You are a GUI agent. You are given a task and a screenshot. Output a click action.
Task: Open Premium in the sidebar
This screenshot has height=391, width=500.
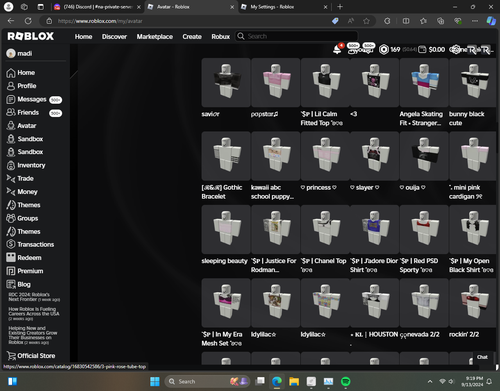click(x=25, y=271)
